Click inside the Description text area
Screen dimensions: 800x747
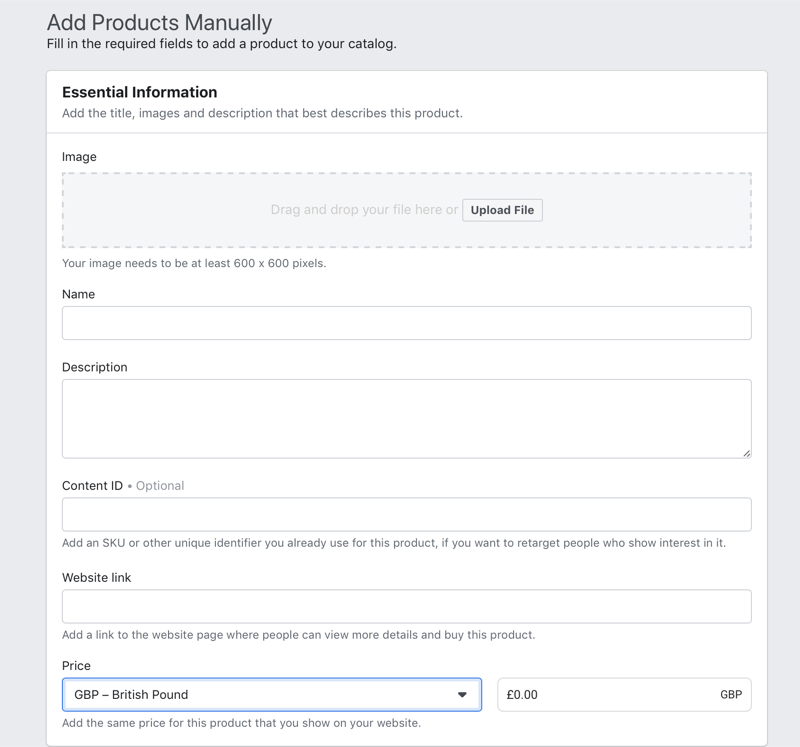pos(406,418)
